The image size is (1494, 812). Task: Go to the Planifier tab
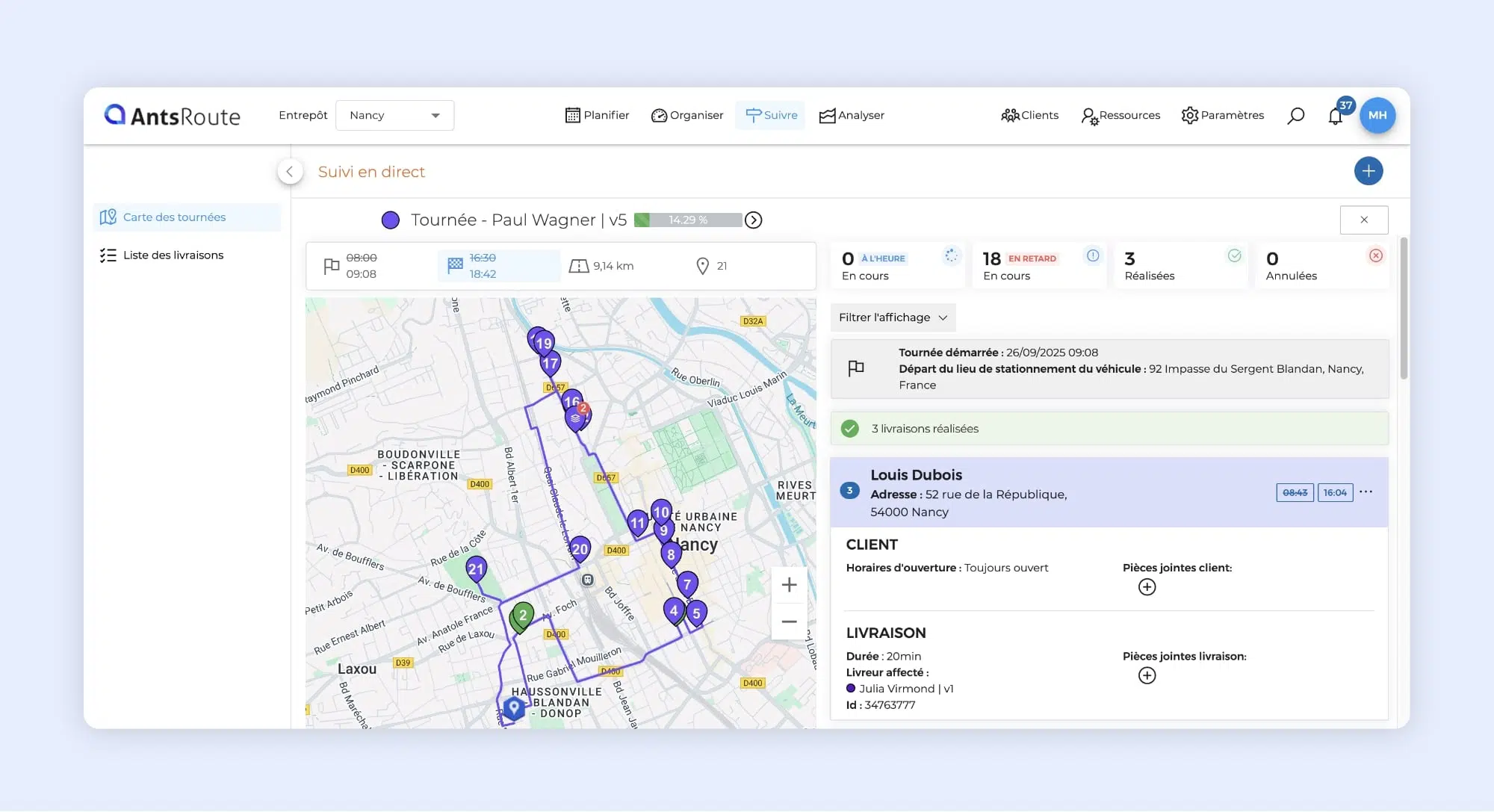pyautogui.click(x=597, y=116)
